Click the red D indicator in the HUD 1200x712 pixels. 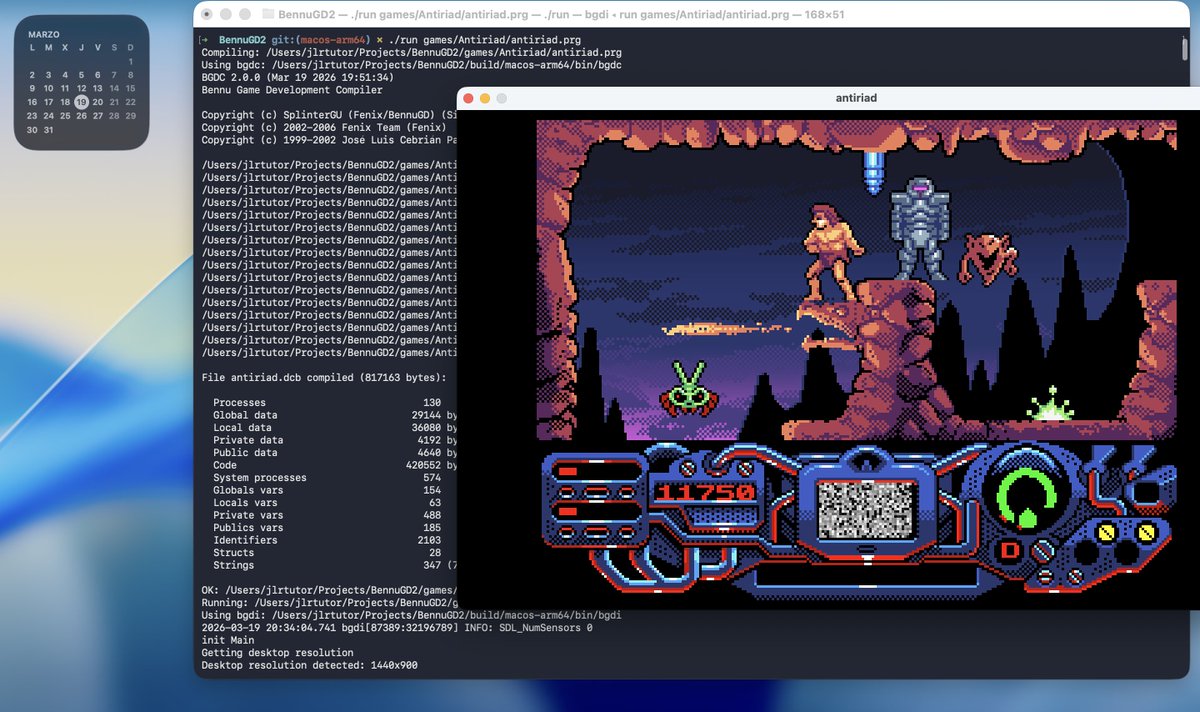click(1010, 550)
